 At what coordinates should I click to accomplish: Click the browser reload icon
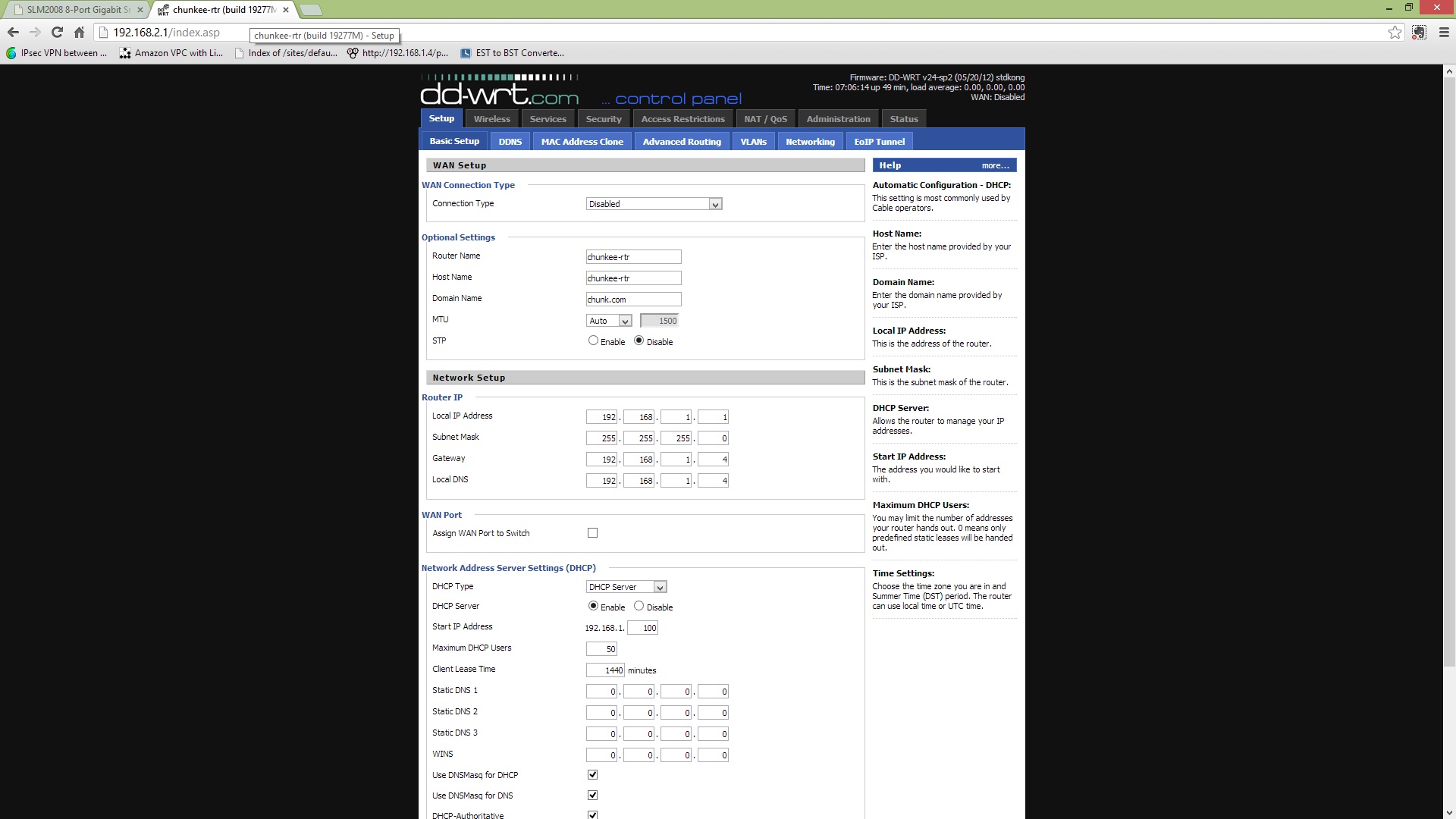click(57, 33)
